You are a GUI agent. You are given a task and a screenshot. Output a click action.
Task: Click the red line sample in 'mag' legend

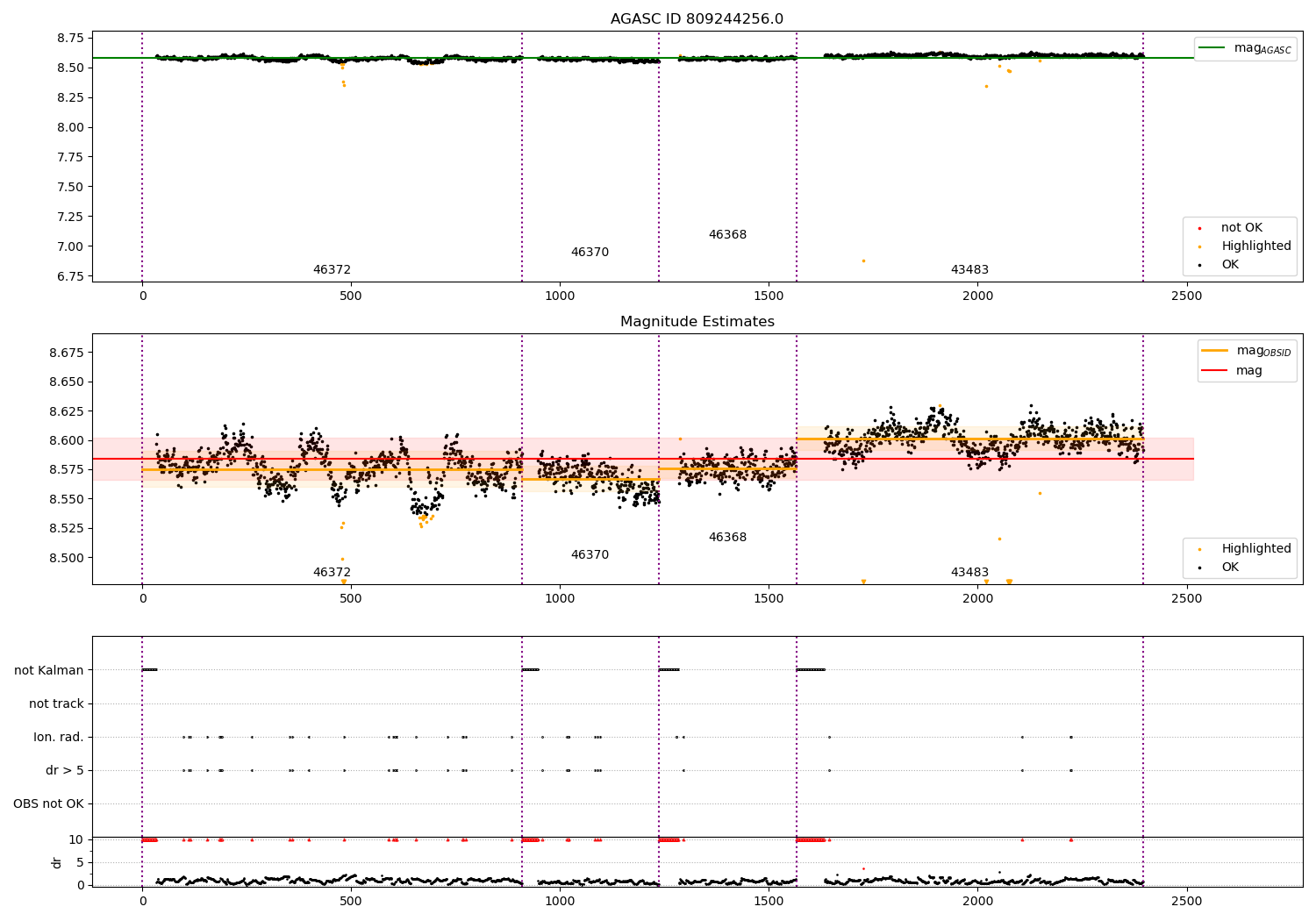pos(1215,371)
